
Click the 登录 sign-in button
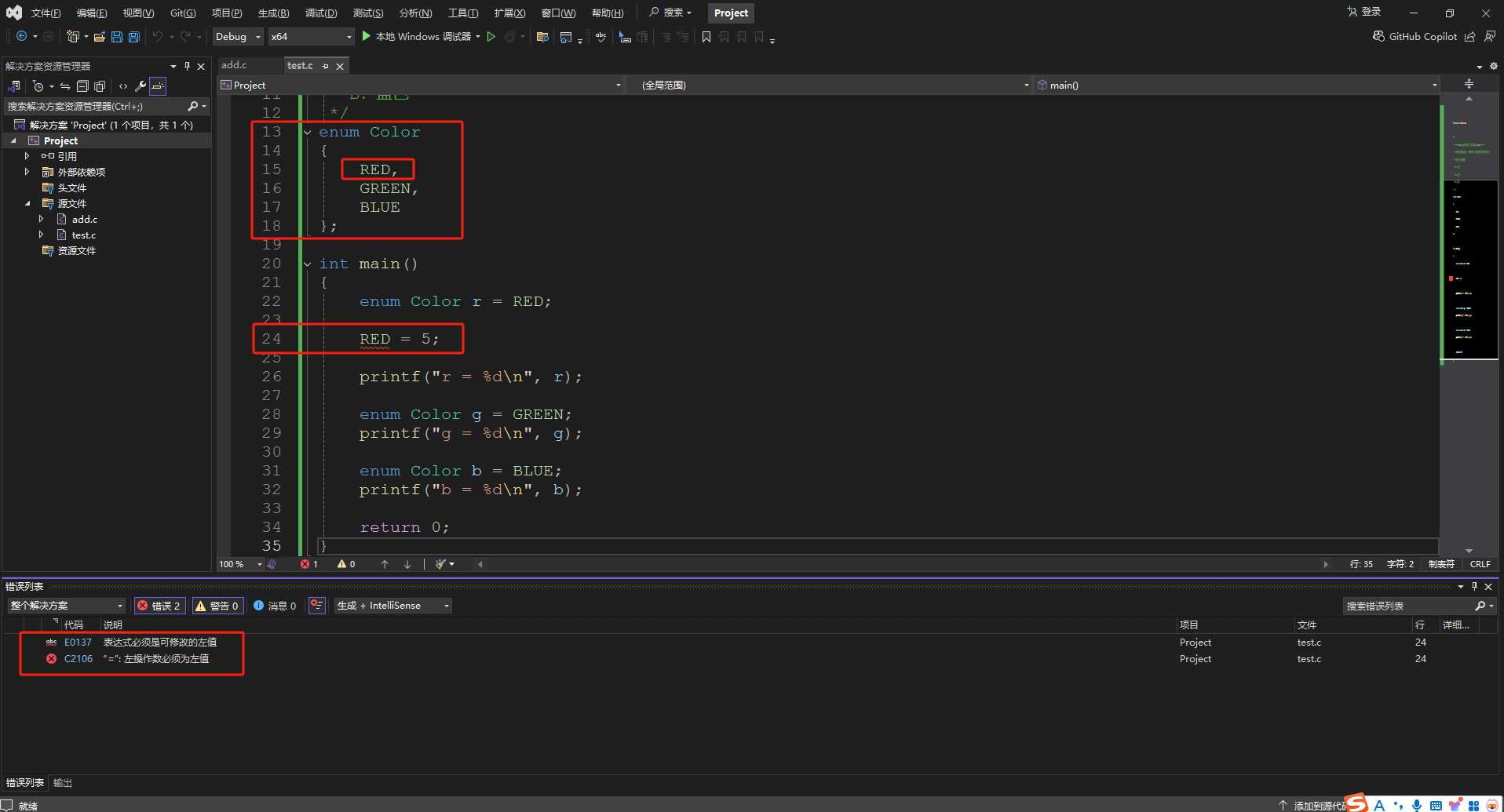[1364, 12]
